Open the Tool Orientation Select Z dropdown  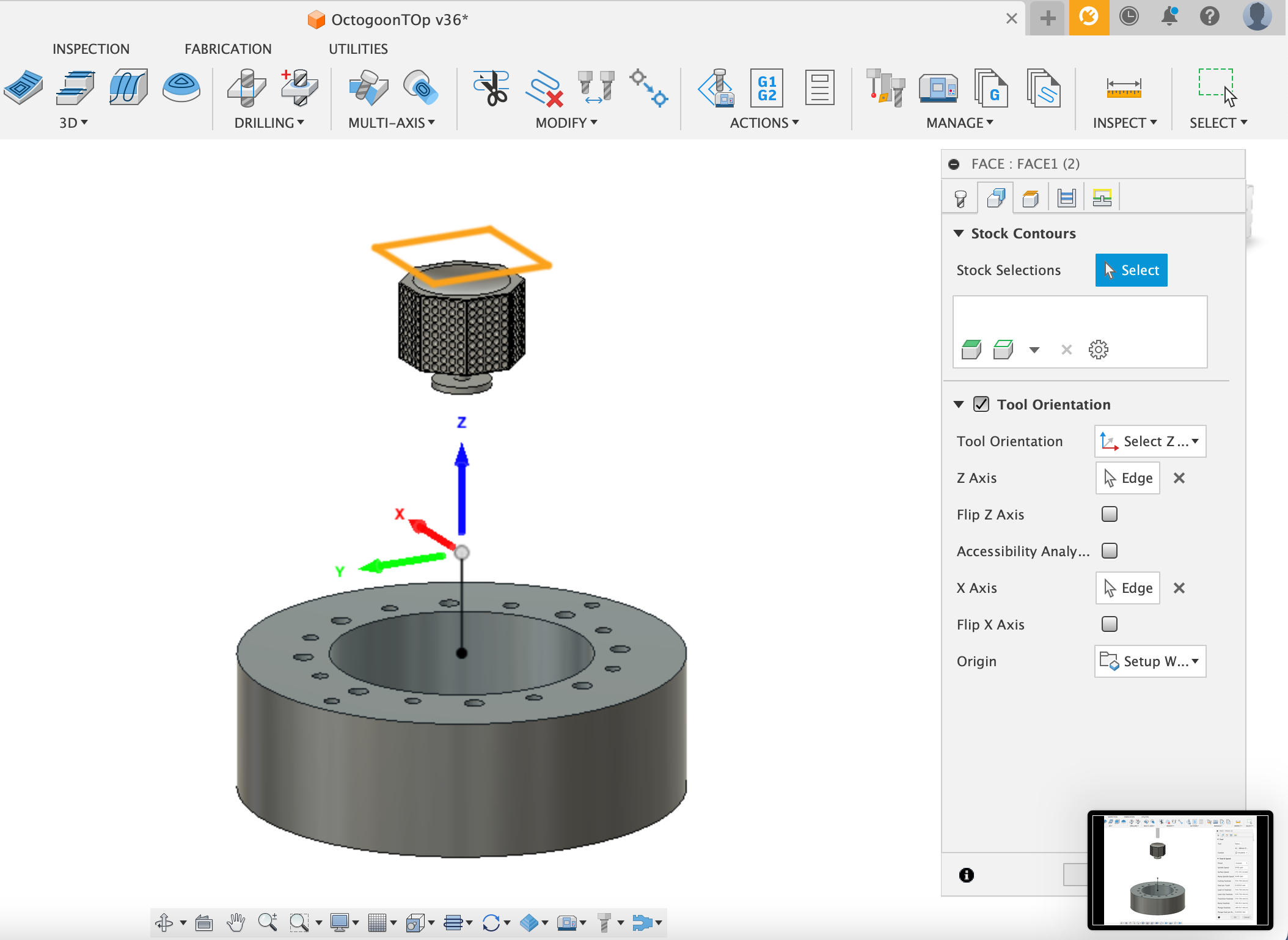[1150, 441]
